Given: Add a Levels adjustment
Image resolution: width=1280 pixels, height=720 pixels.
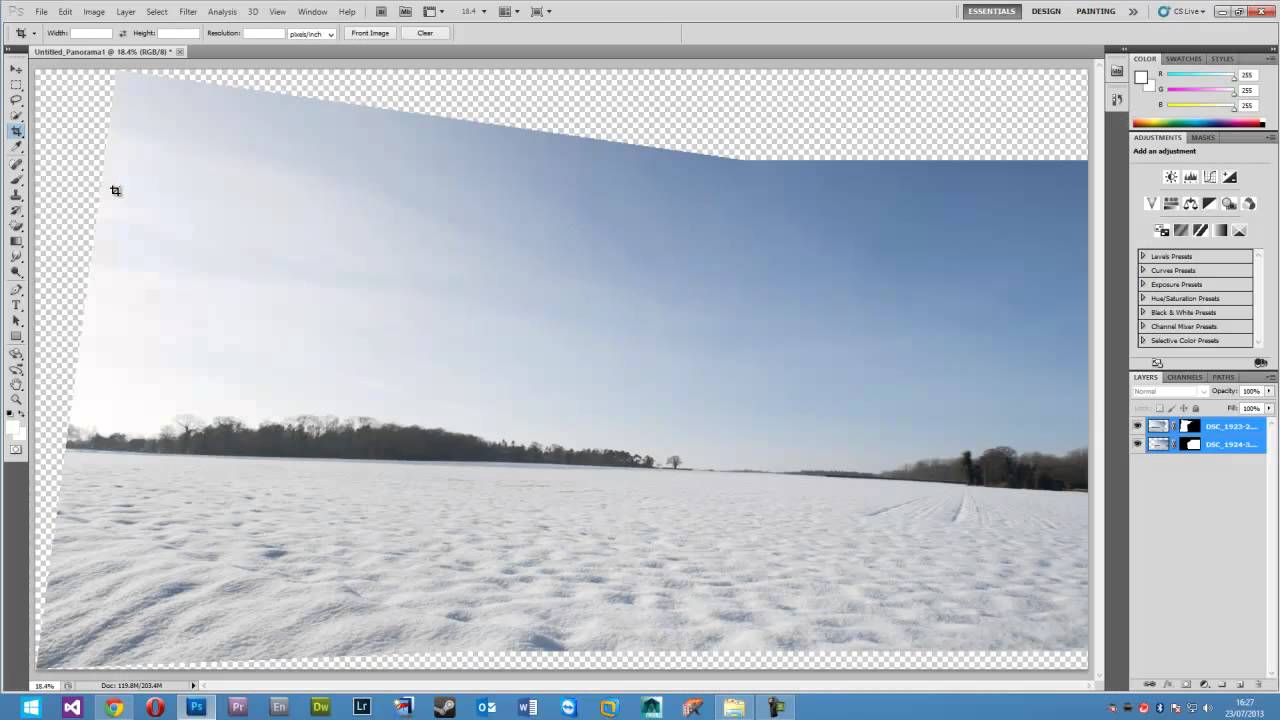Looking at the screenshot, I should point(1190,177).
